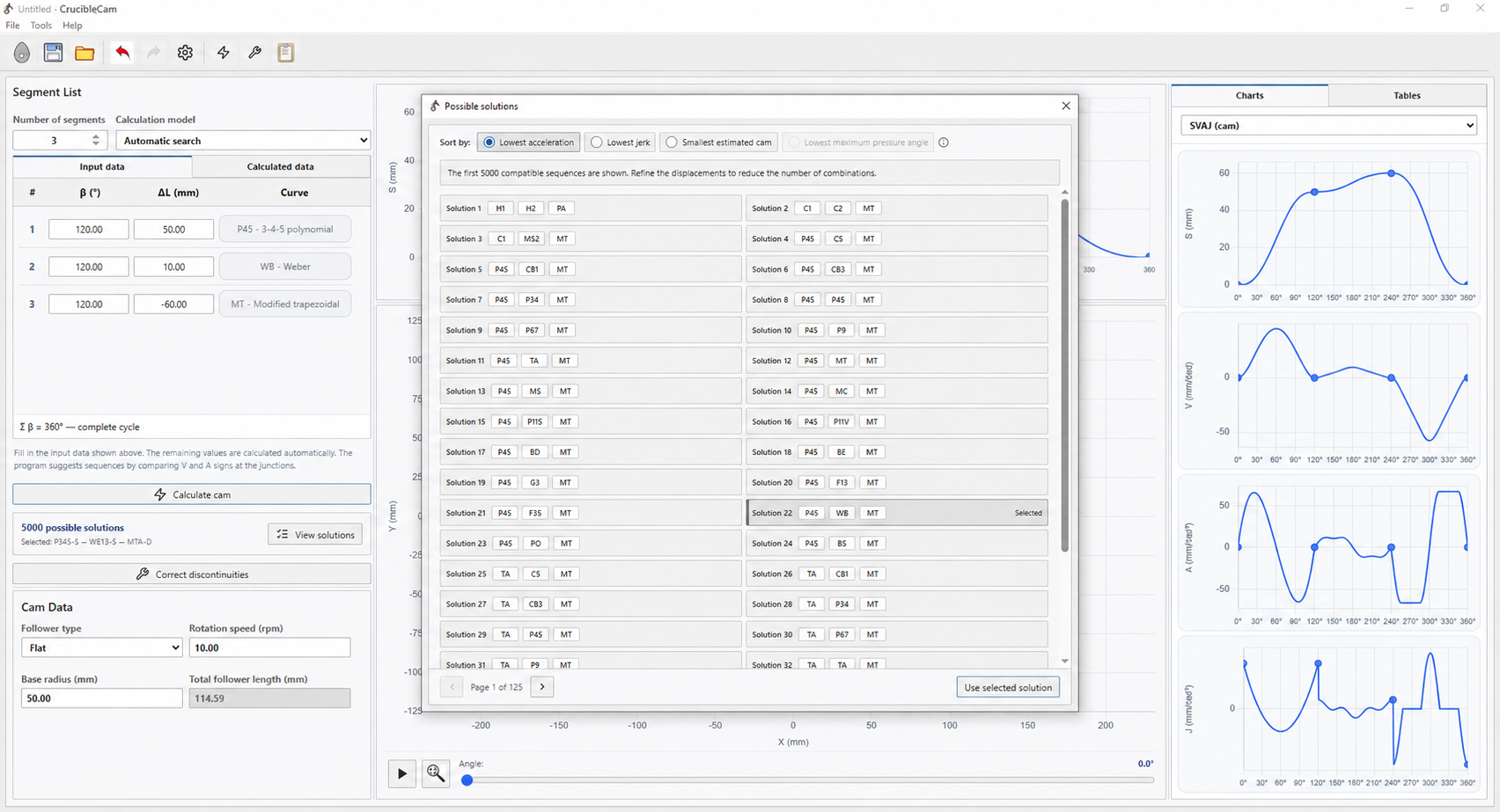
Task: Open the Follower type dropdown
Action: click(102, 647)
